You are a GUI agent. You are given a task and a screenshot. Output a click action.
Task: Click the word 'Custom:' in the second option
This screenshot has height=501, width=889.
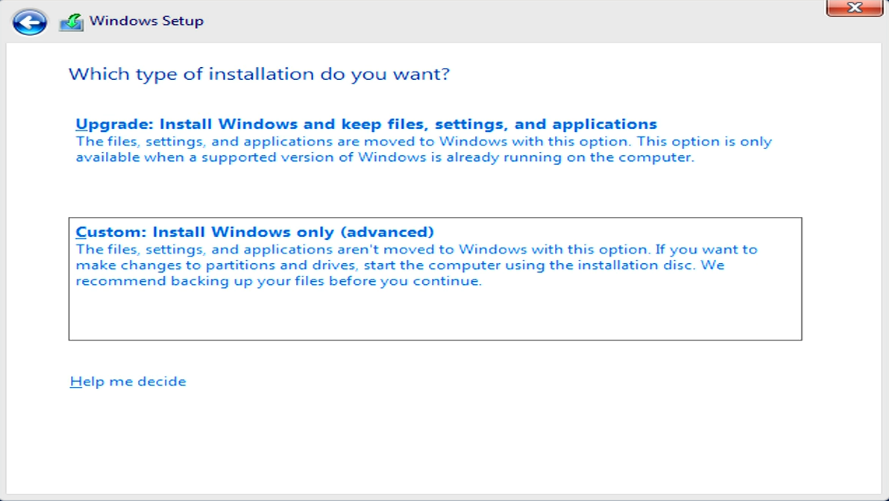point(111,232)
